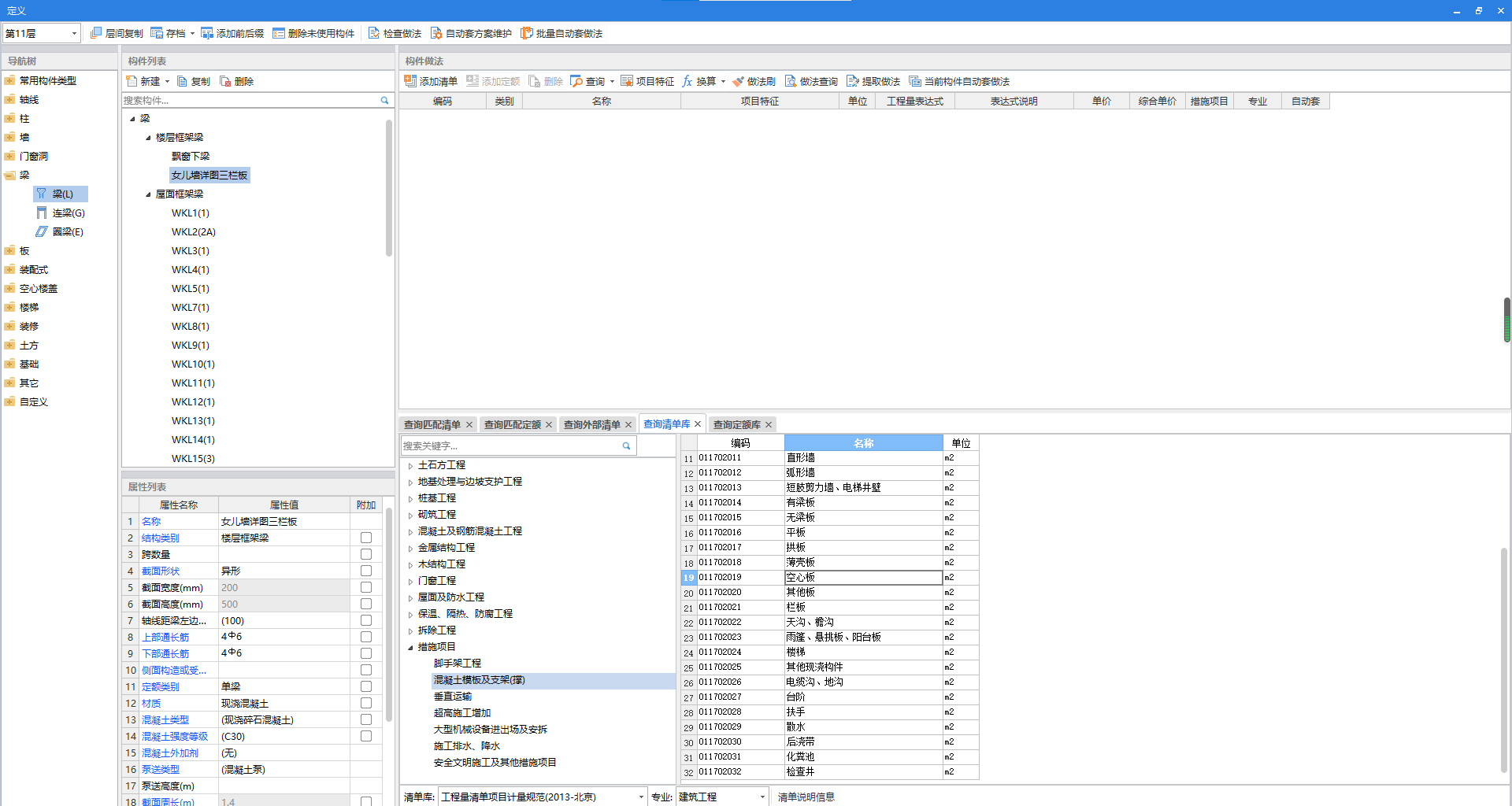Toggle 附加 checkbox for 上部通长筋

pos(366,637)
